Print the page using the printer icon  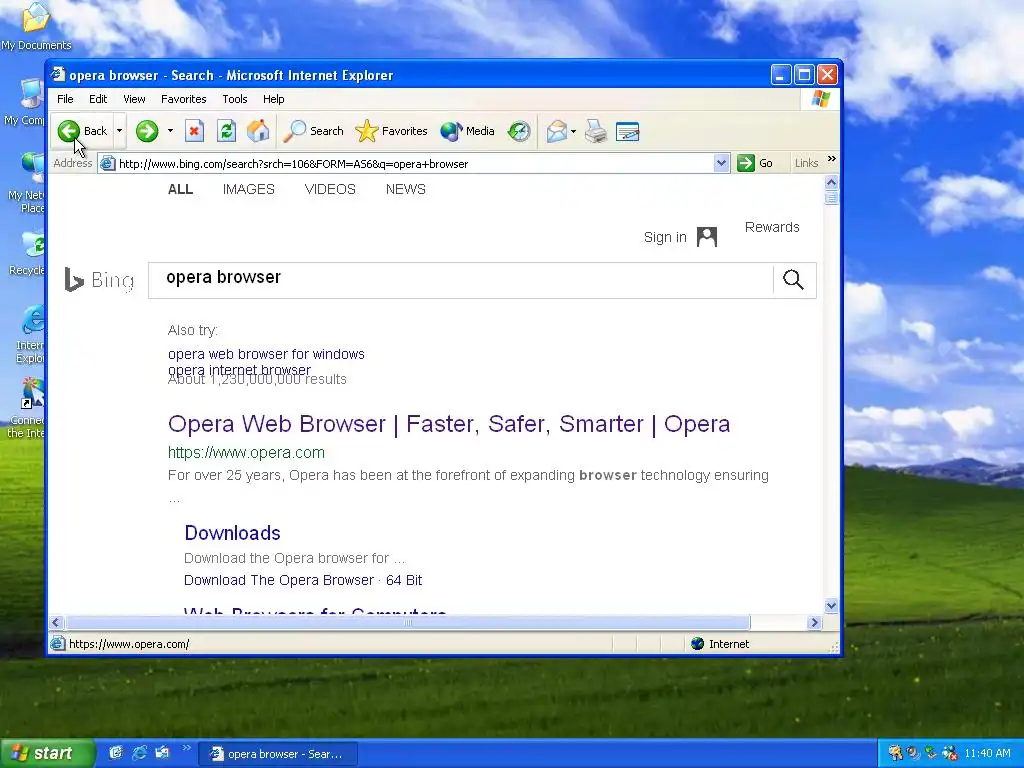click(596, 131)
